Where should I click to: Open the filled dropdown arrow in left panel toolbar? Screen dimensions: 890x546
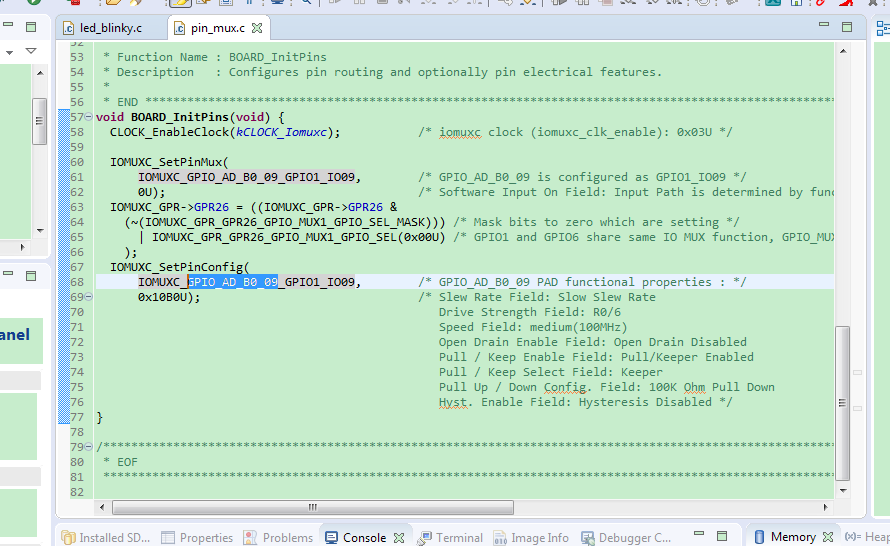(x=9, y=53)
